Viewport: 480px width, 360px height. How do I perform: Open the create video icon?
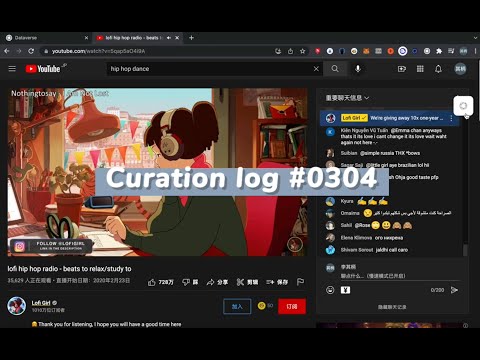(x=402, y=69)
